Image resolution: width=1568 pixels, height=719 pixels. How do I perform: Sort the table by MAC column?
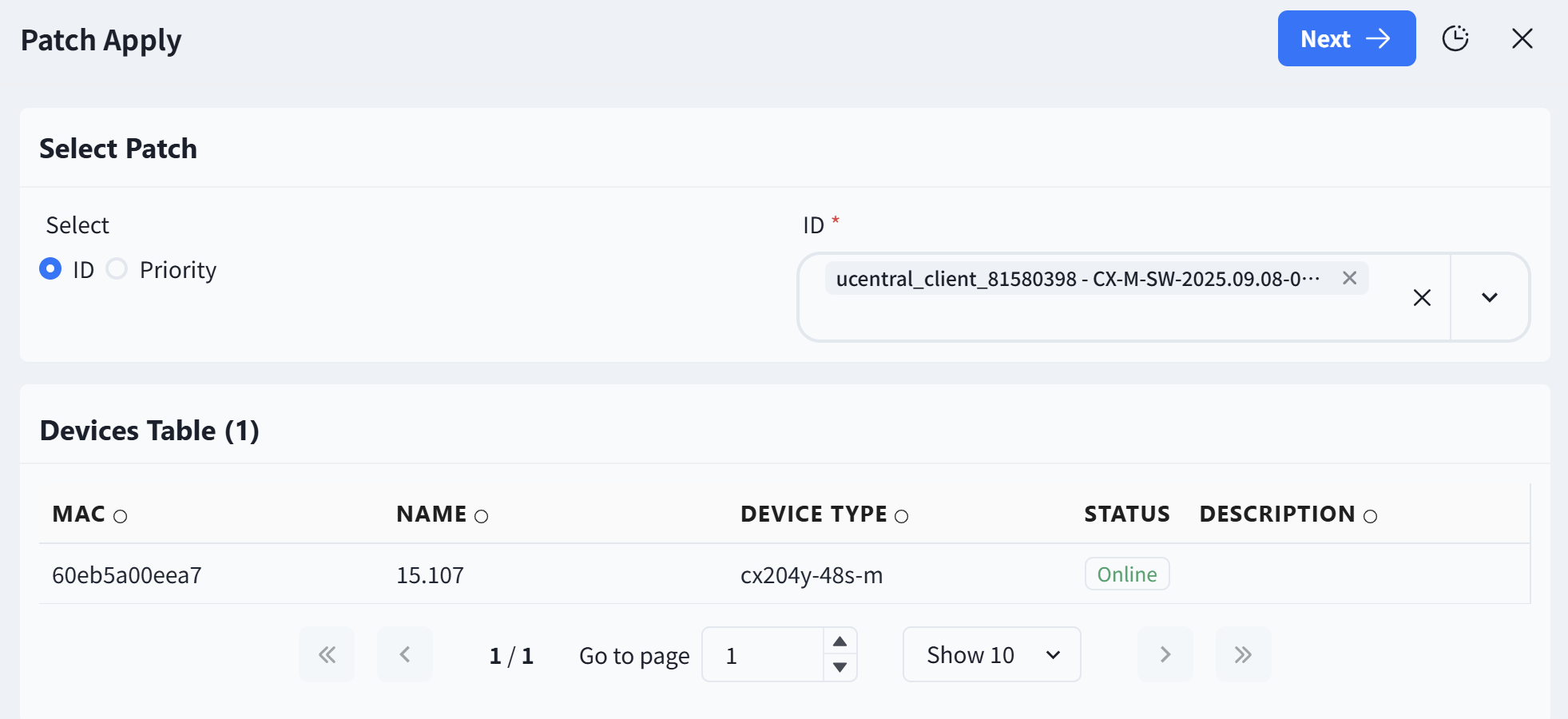tap(120, 516)
